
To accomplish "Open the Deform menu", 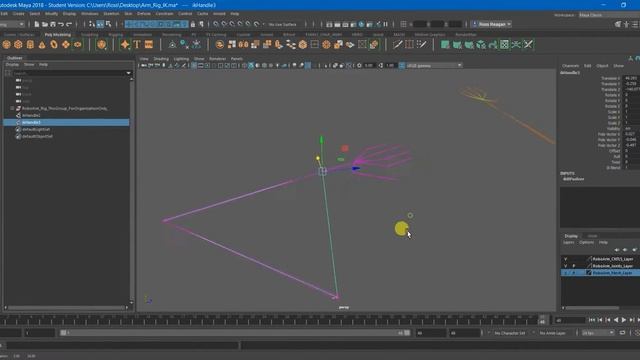I will click(x=144, y=13).
